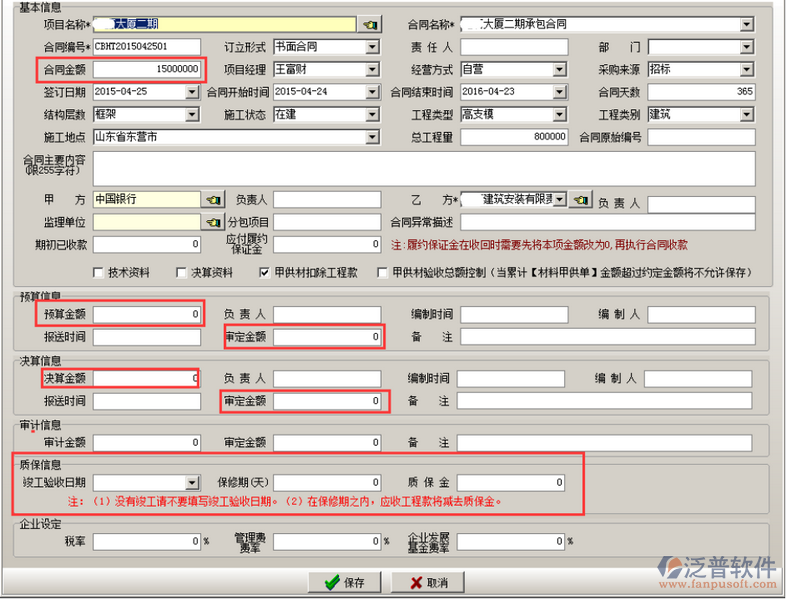Toggle the 甲供材验收总额控制 checkbox
The height and width of the screenshot is (600, 787).
pyautogui.click(x=382, y=272)
